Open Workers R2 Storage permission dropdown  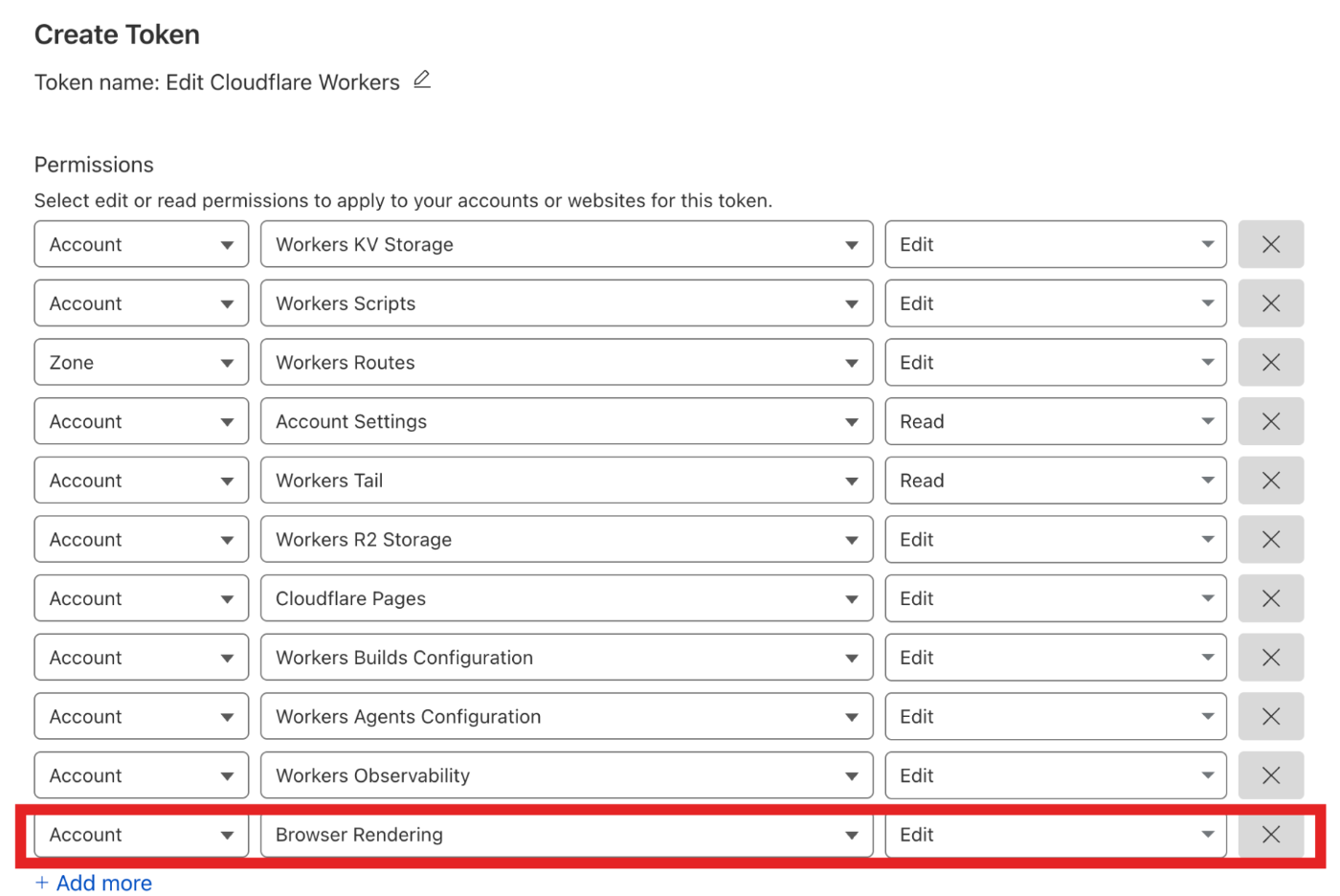tap(567, 540)
